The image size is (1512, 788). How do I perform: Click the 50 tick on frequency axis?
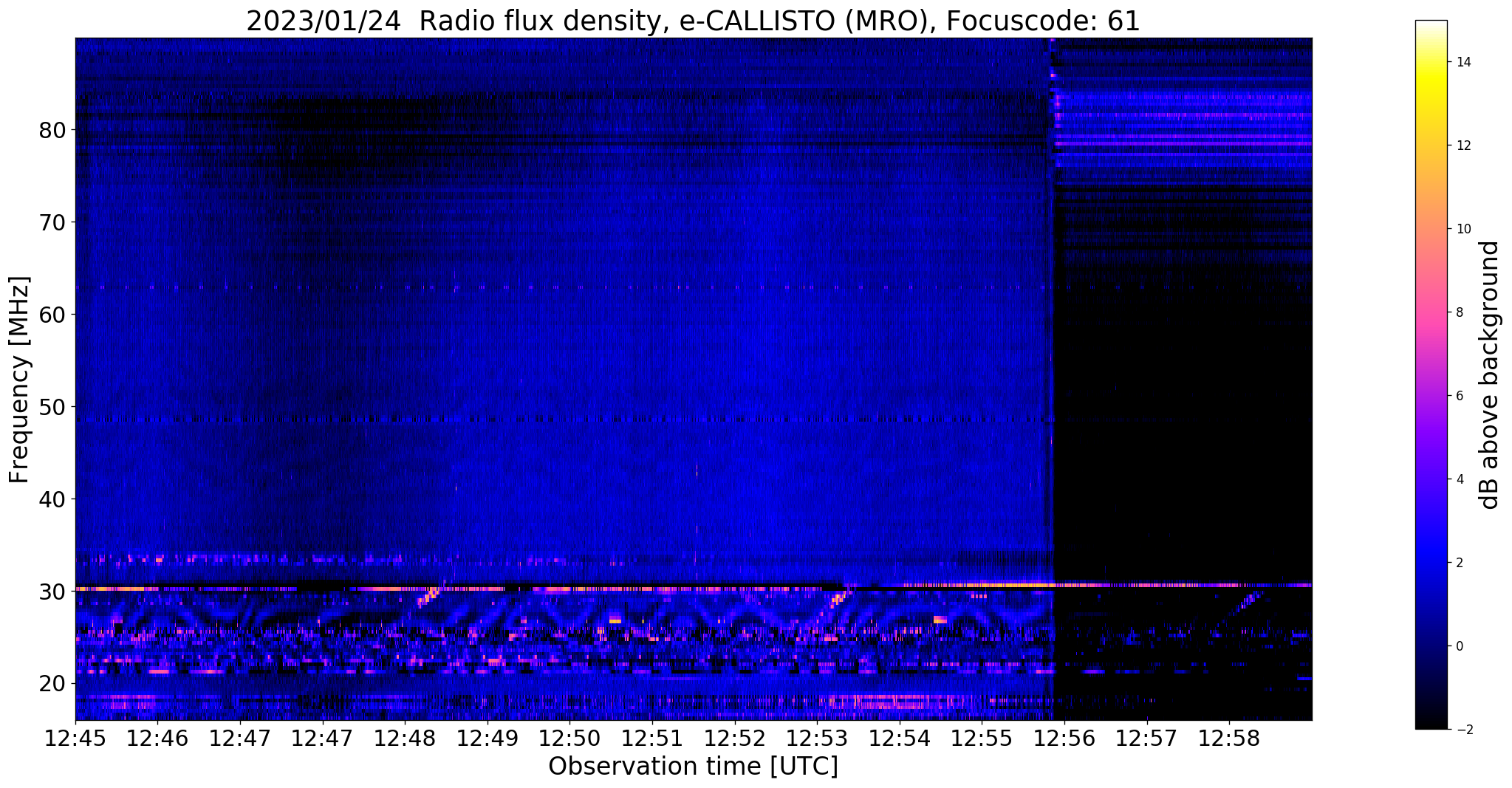tap(52, 407)
